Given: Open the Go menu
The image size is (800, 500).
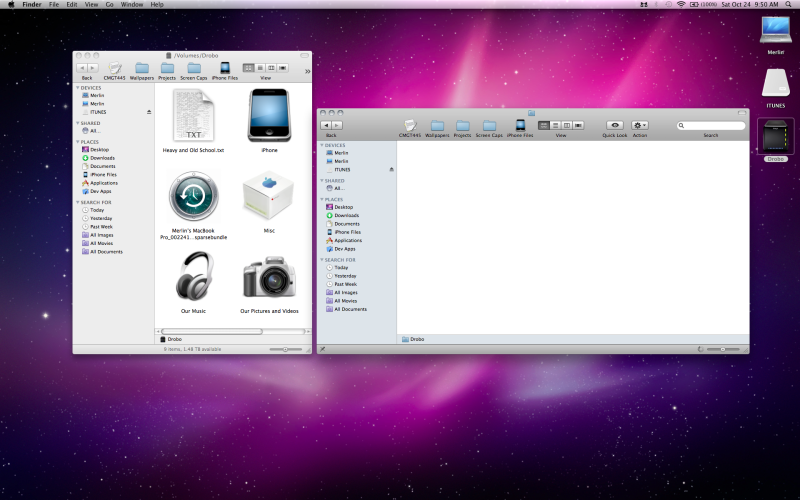Looking at the screenshot, I should coord(110,5).
